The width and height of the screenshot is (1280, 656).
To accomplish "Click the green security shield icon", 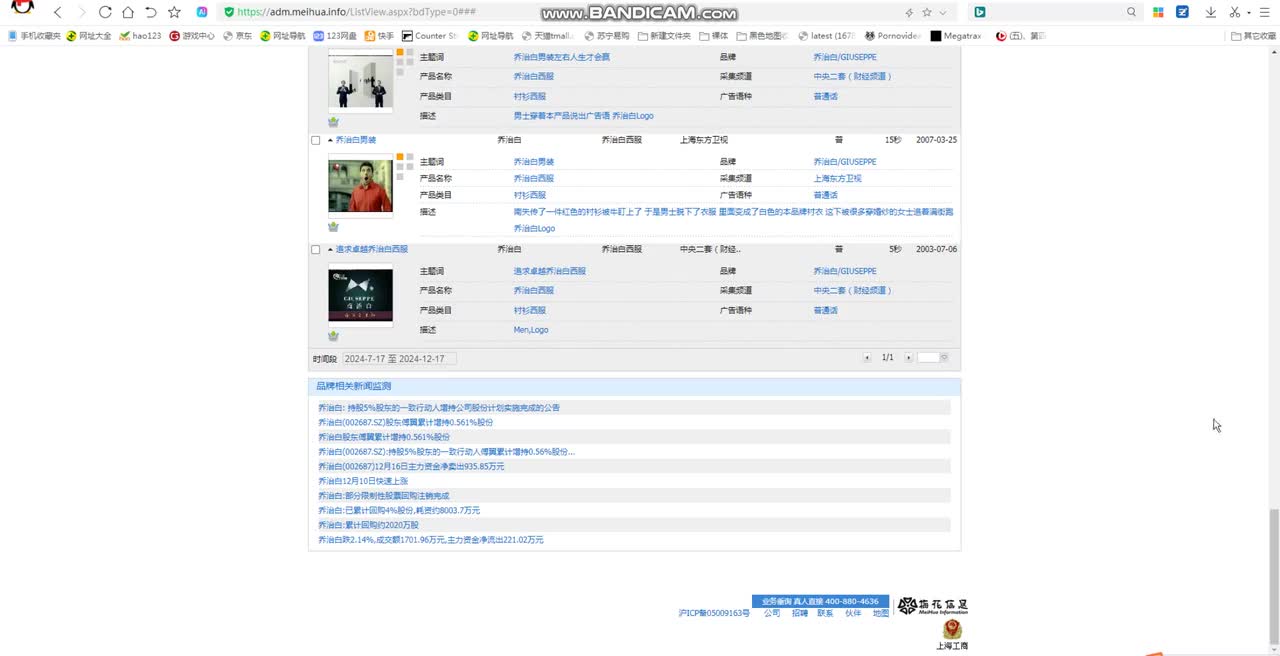I will 229,12.
